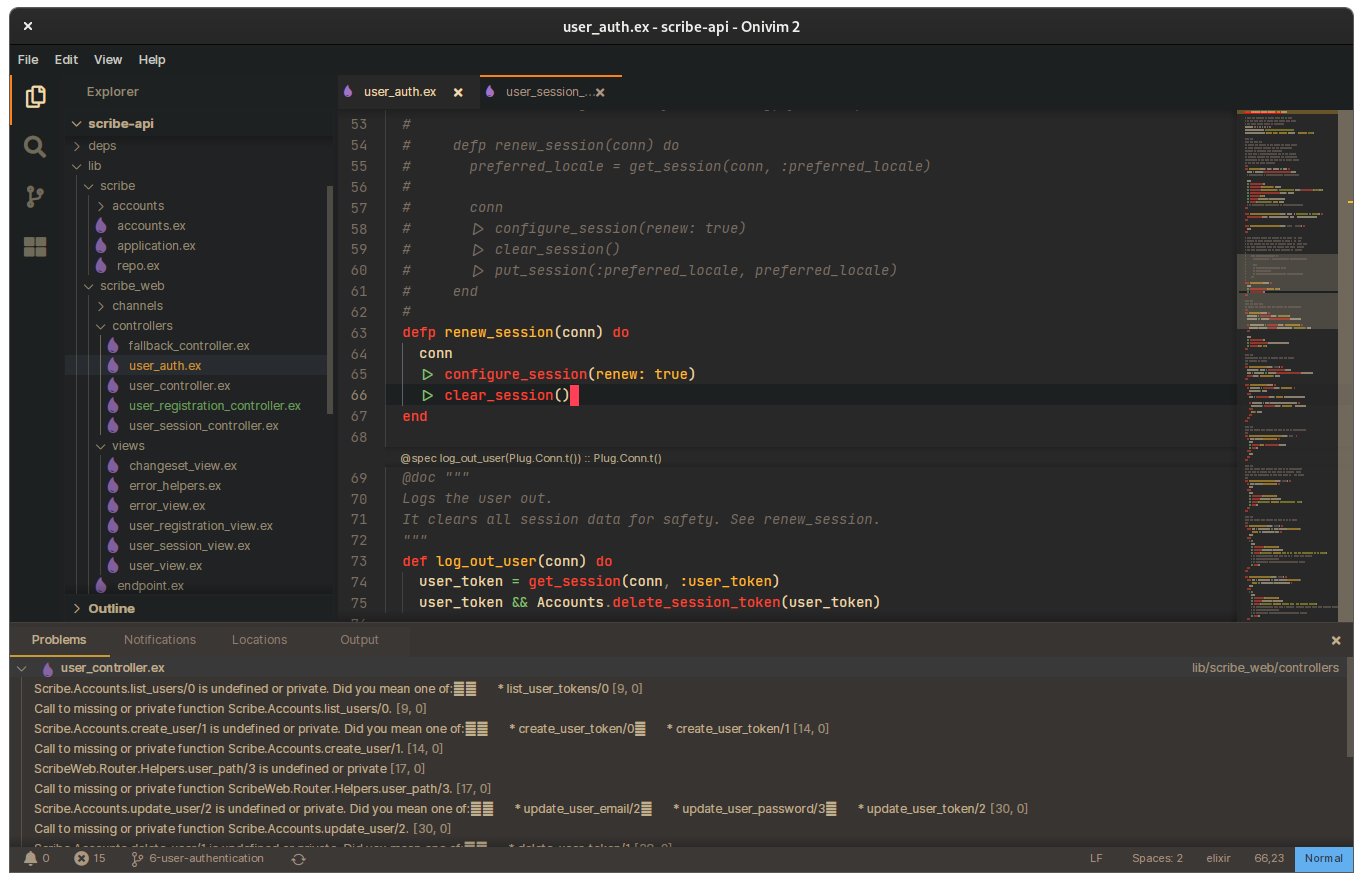Select the Problems panel tab

point(58,640)
